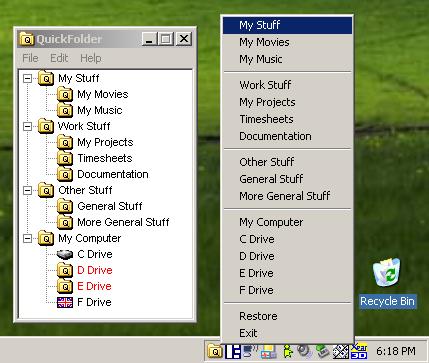Click the General Stuff folder icon in tree
Screen dimensions: 429x363
[x=65, y=207]
